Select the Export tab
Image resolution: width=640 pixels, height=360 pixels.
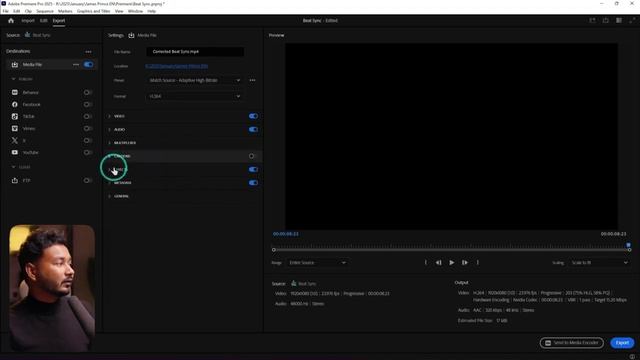click(59, 20)
